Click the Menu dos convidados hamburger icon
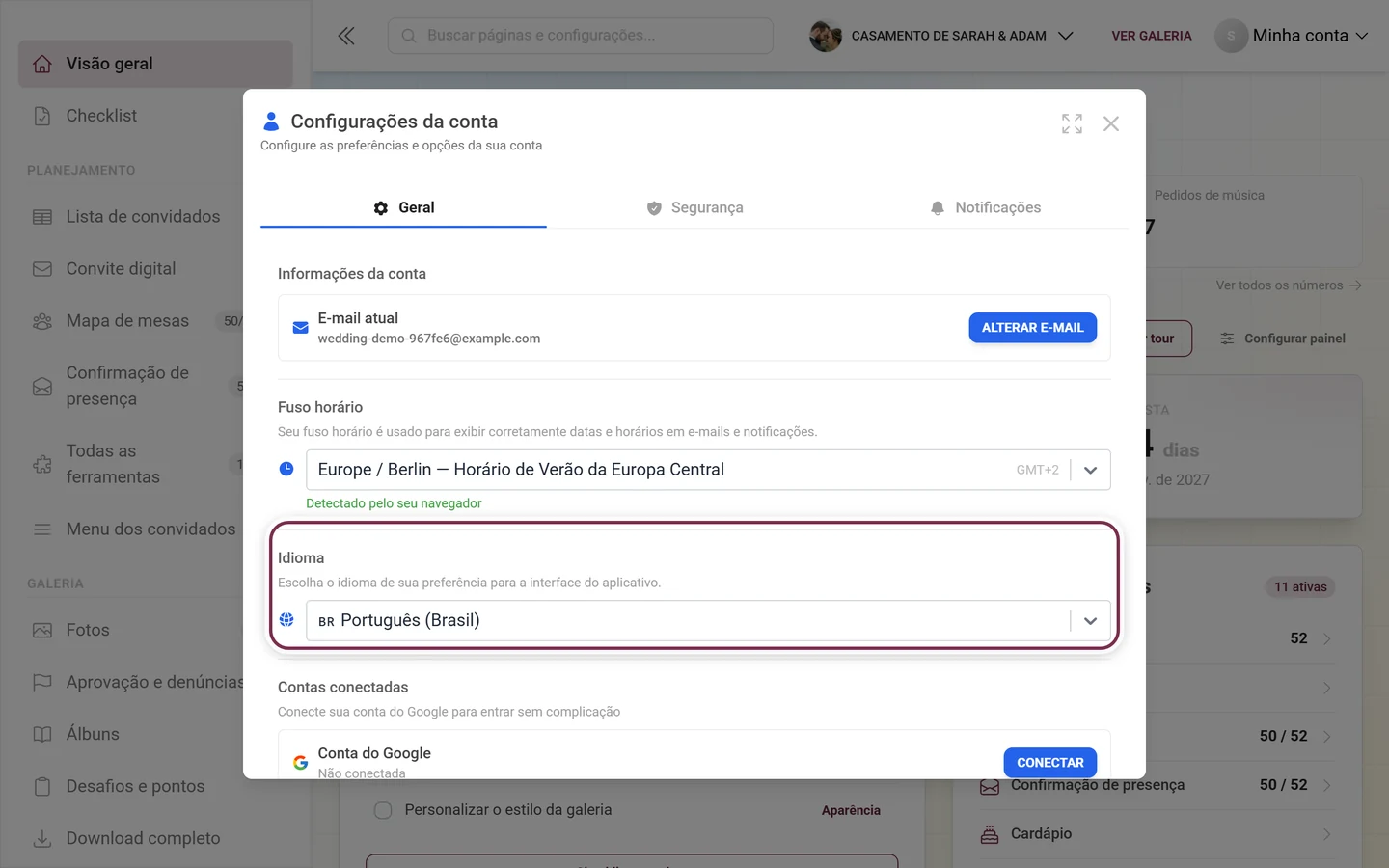This screenshot has width=1389, height=868. tap(42, 529)
